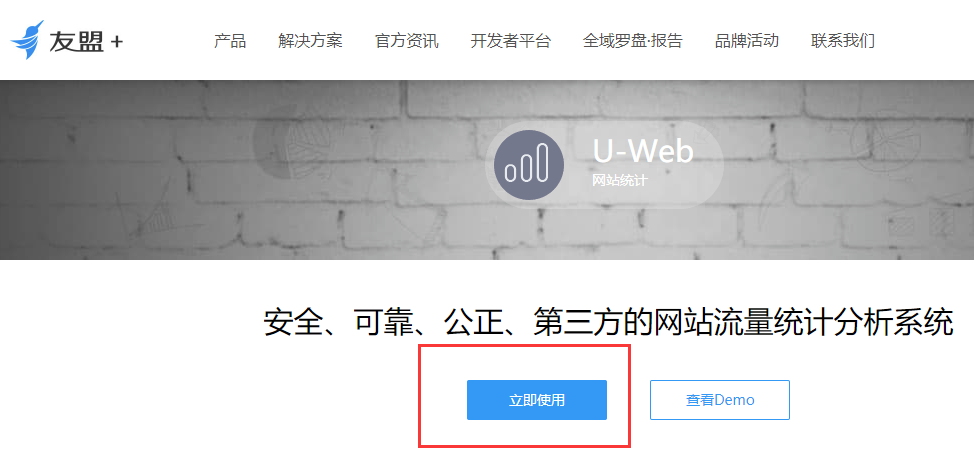Click the 网站统计 subtitle under U-Web
This screenshot has width=974, height=474.
(619, 181)
